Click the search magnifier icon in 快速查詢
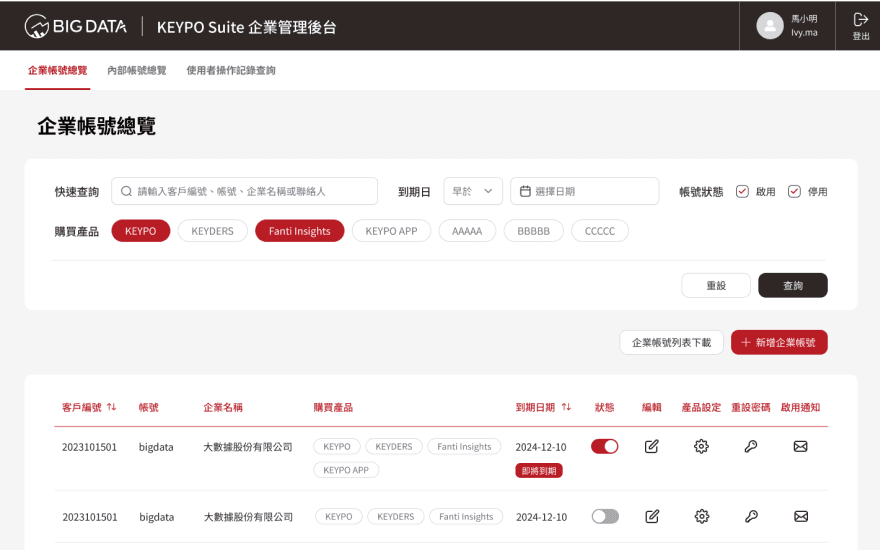The image size is (880, 550). tap(126, 191)
